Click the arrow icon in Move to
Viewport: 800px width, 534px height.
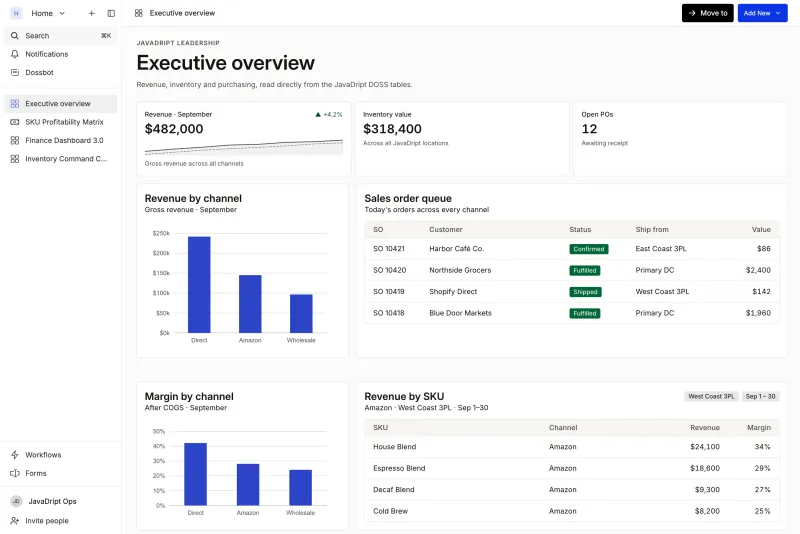(x=692, y=13)
